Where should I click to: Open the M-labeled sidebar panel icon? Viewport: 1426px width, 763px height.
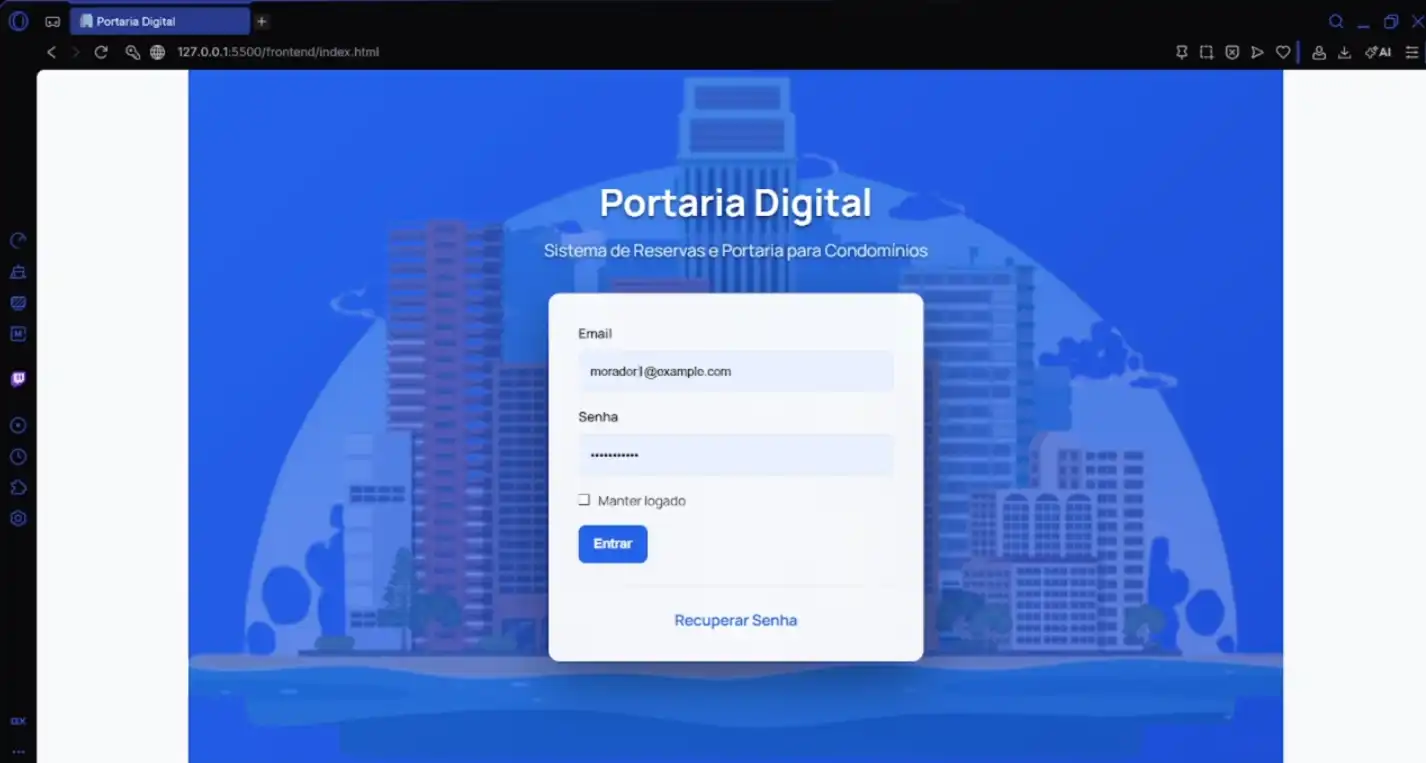click(18, 334)
